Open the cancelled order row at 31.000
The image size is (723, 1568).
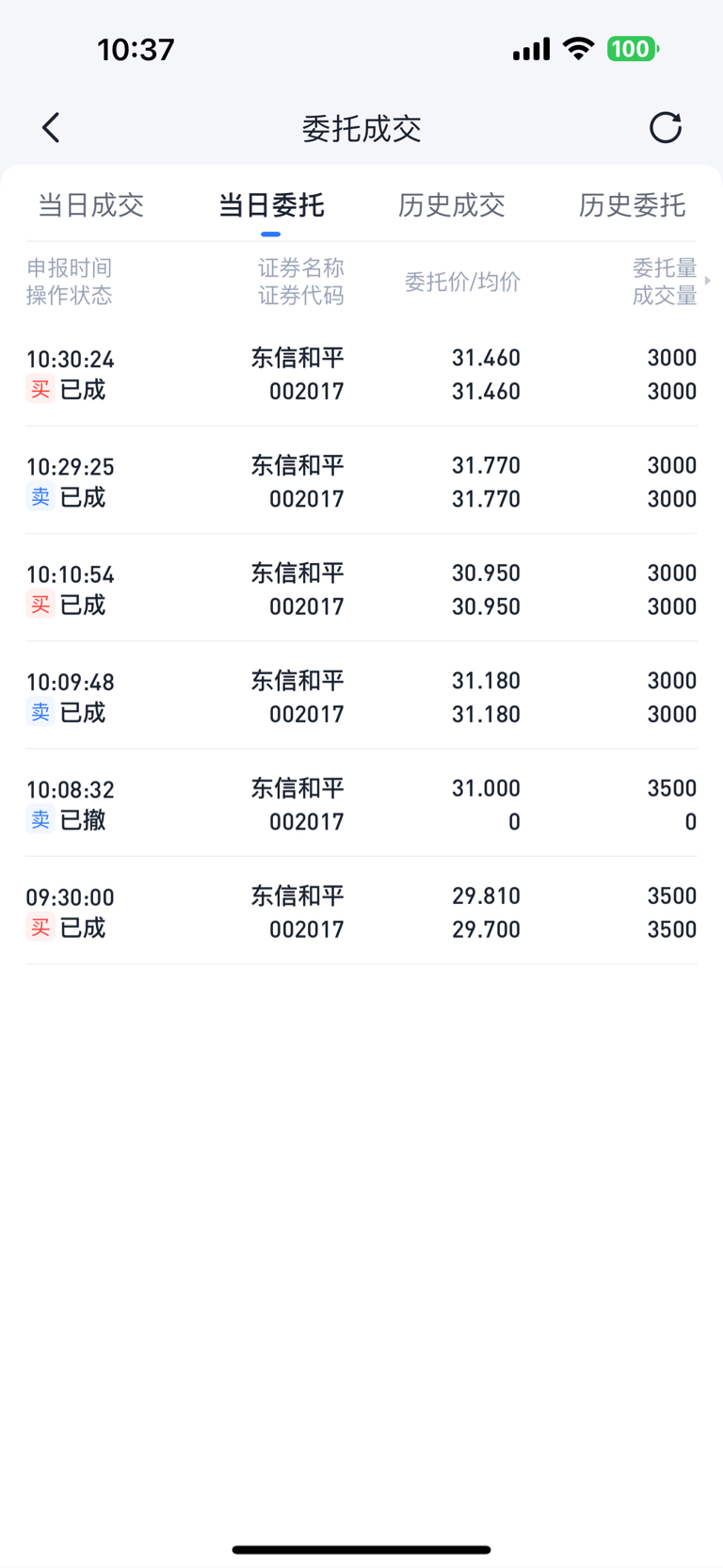[361, 803]
